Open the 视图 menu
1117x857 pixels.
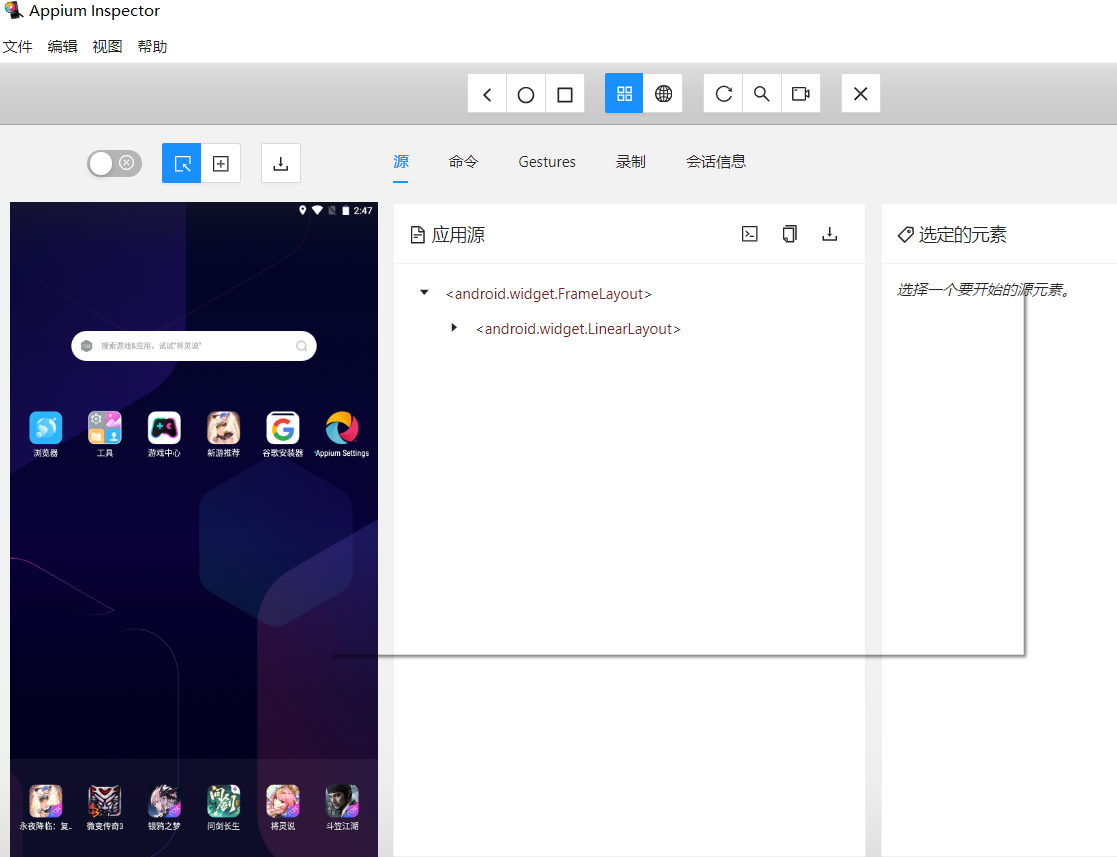108,46
